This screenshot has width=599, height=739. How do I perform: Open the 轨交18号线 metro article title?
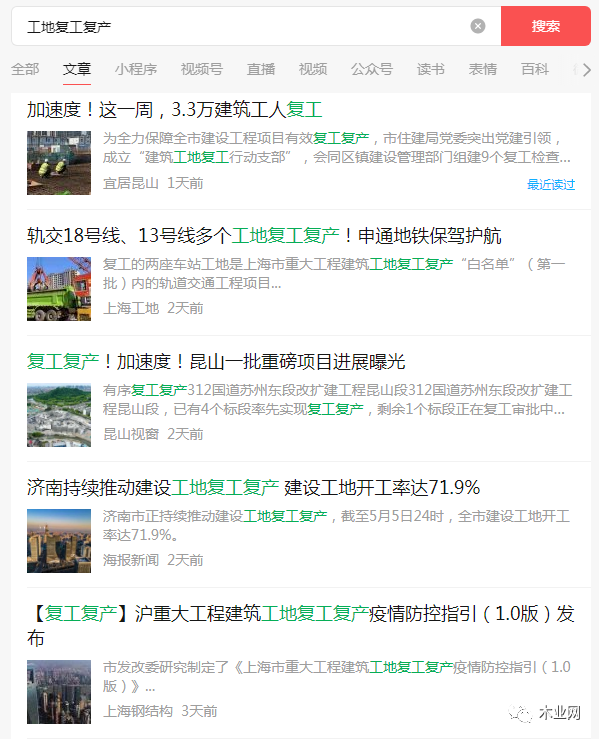tap(264, 236)
